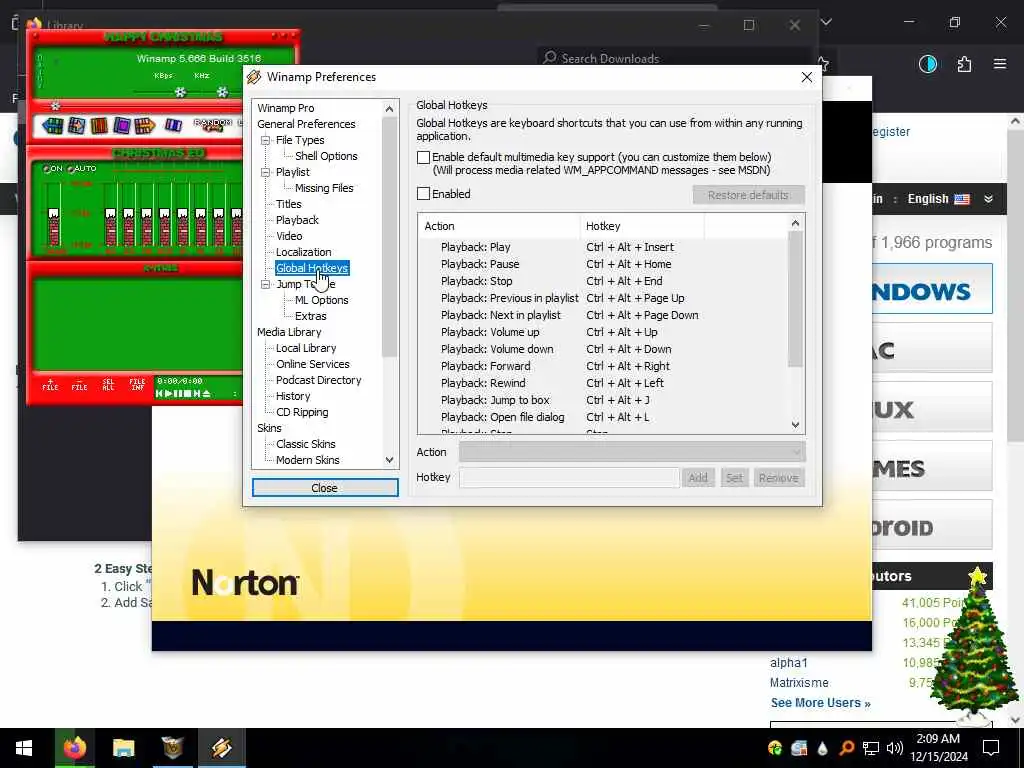
Task: Enable default multimedia key support checkbox
Action: 423,157
